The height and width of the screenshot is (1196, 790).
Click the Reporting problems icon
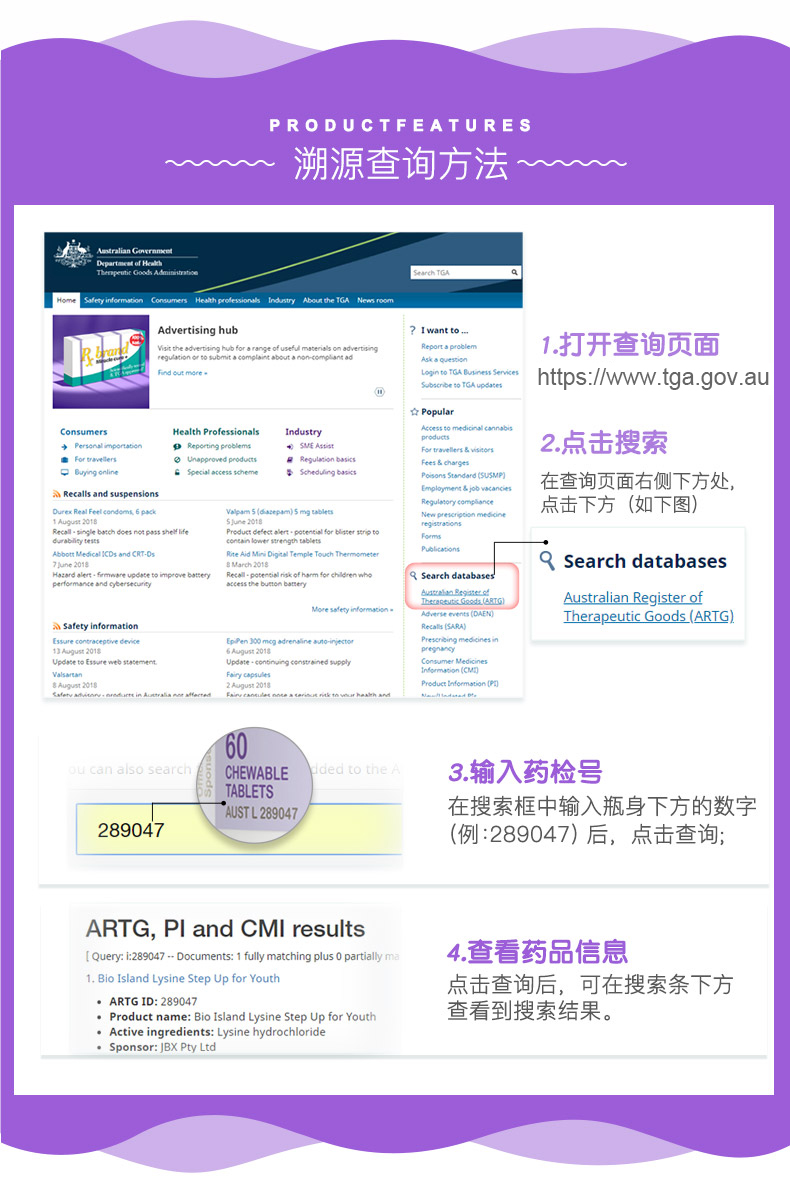pyautogui.click(x=177, y=446)
